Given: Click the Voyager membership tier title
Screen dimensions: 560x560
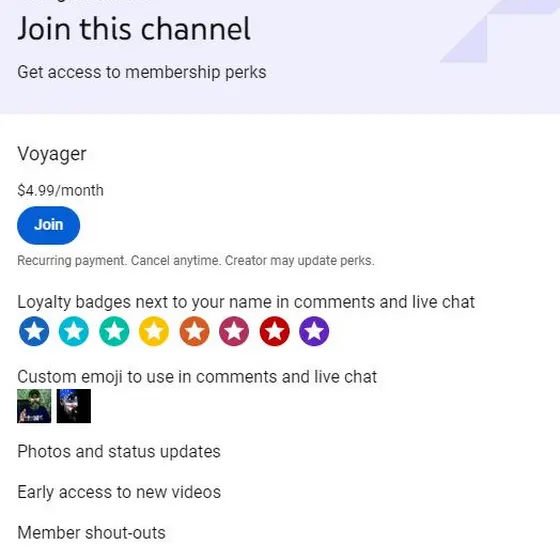Looking at the screenshot, I should tap(52, 154).
